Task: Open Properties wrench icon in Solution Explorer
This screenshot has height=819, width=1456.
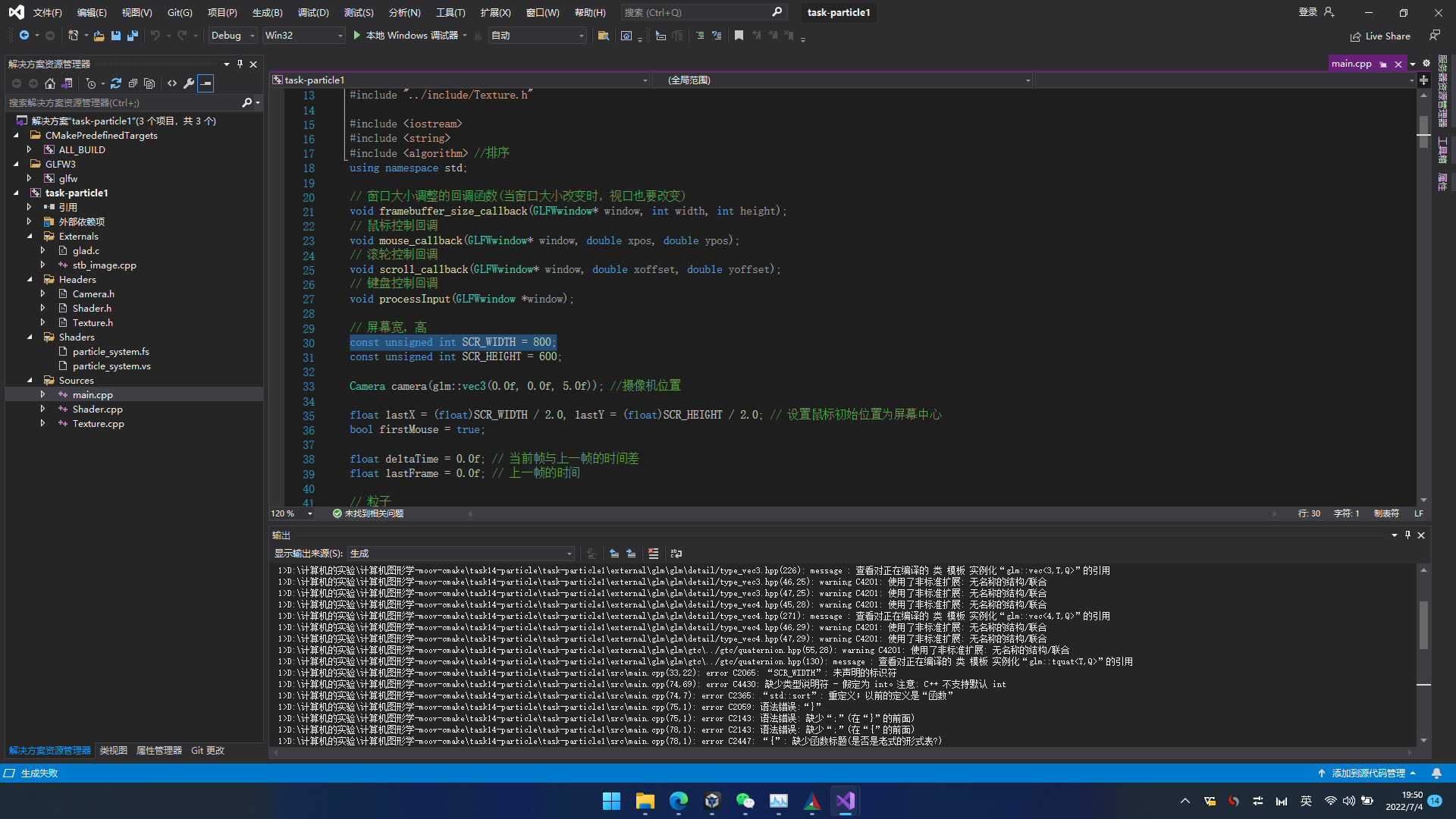Action: click(x=189, y=83)
